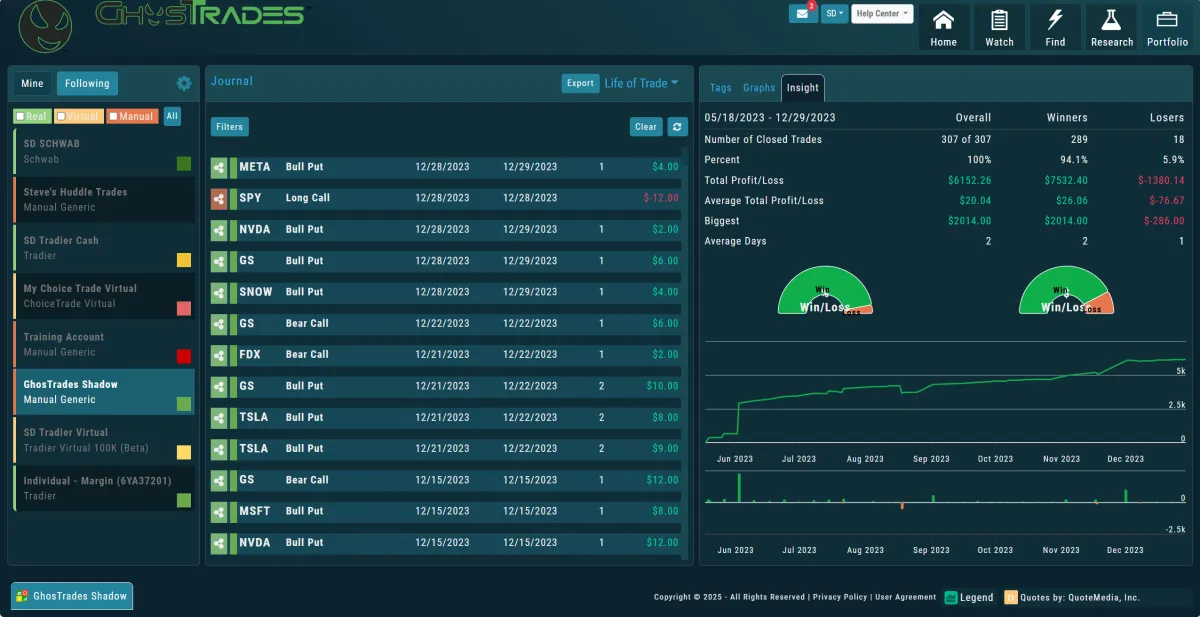This screenshot has height=617, width=1200.
Task: Switch to Mine accounts view
Action: (32, 84)
